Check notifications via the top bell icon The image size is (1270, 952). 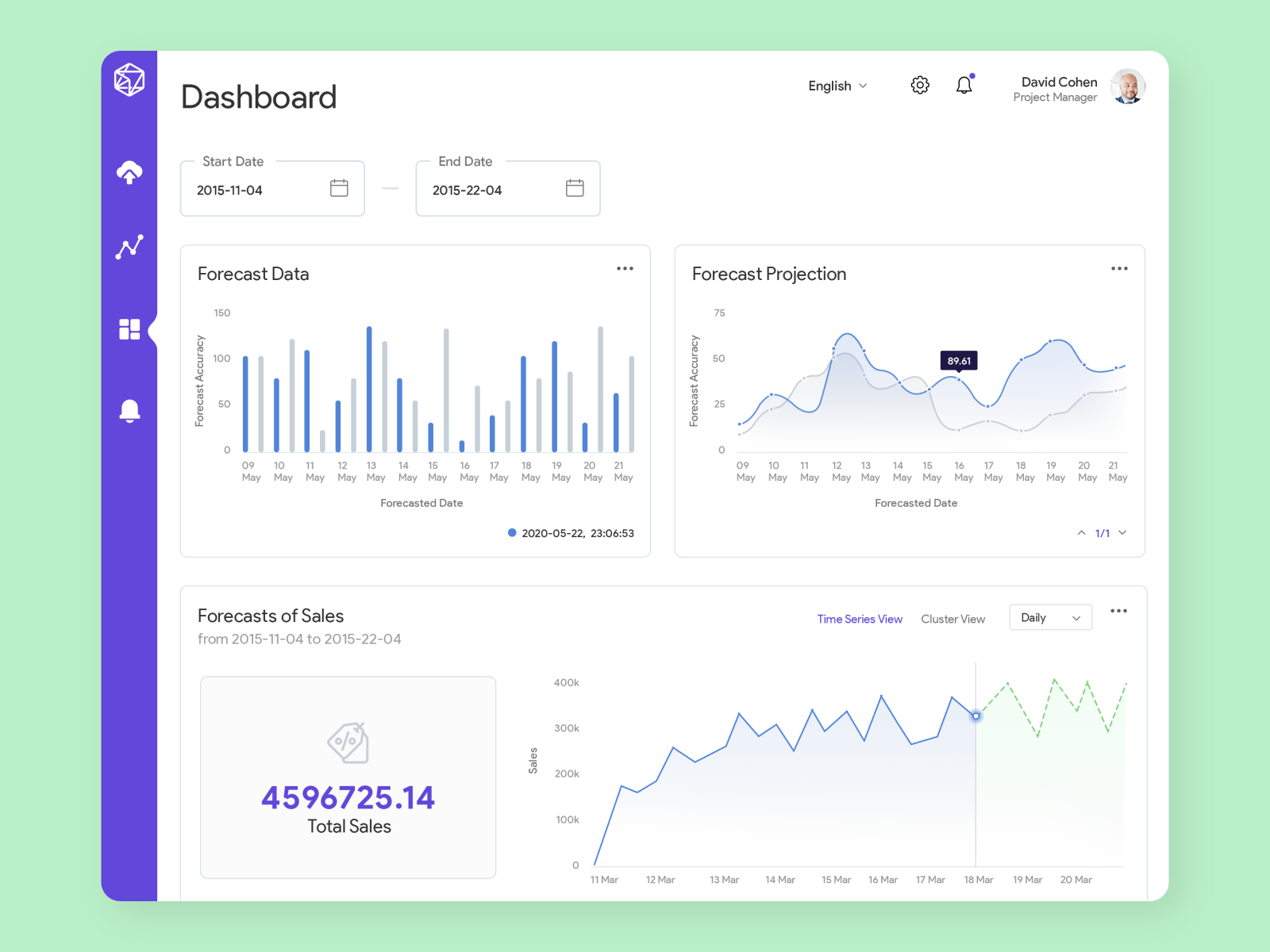(x=964, y=85)
